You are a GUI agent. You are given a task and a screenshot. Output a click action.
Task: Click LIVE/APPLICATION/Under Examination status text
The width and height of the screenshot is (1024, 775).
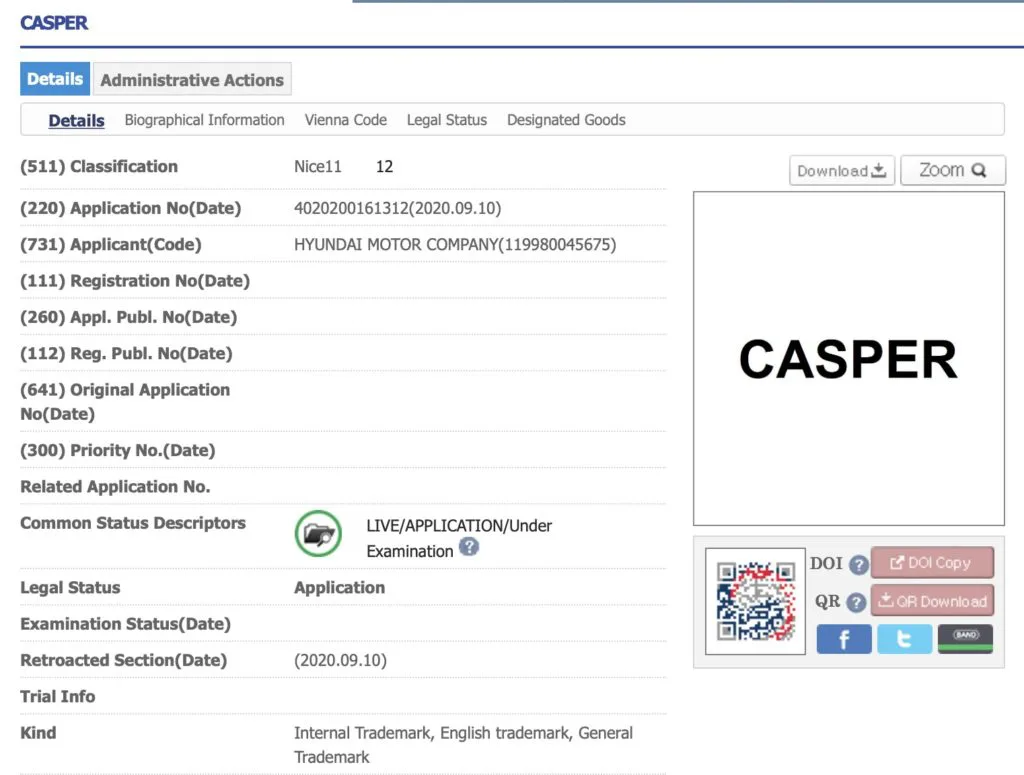[x=459, y=539]
